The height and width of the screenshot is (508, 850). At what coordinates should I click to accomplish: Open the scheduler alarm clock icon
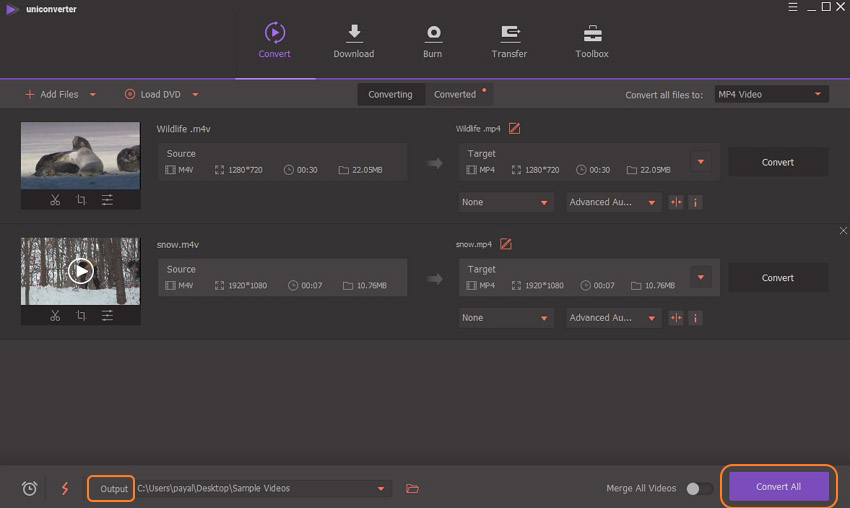pos(30,488)
